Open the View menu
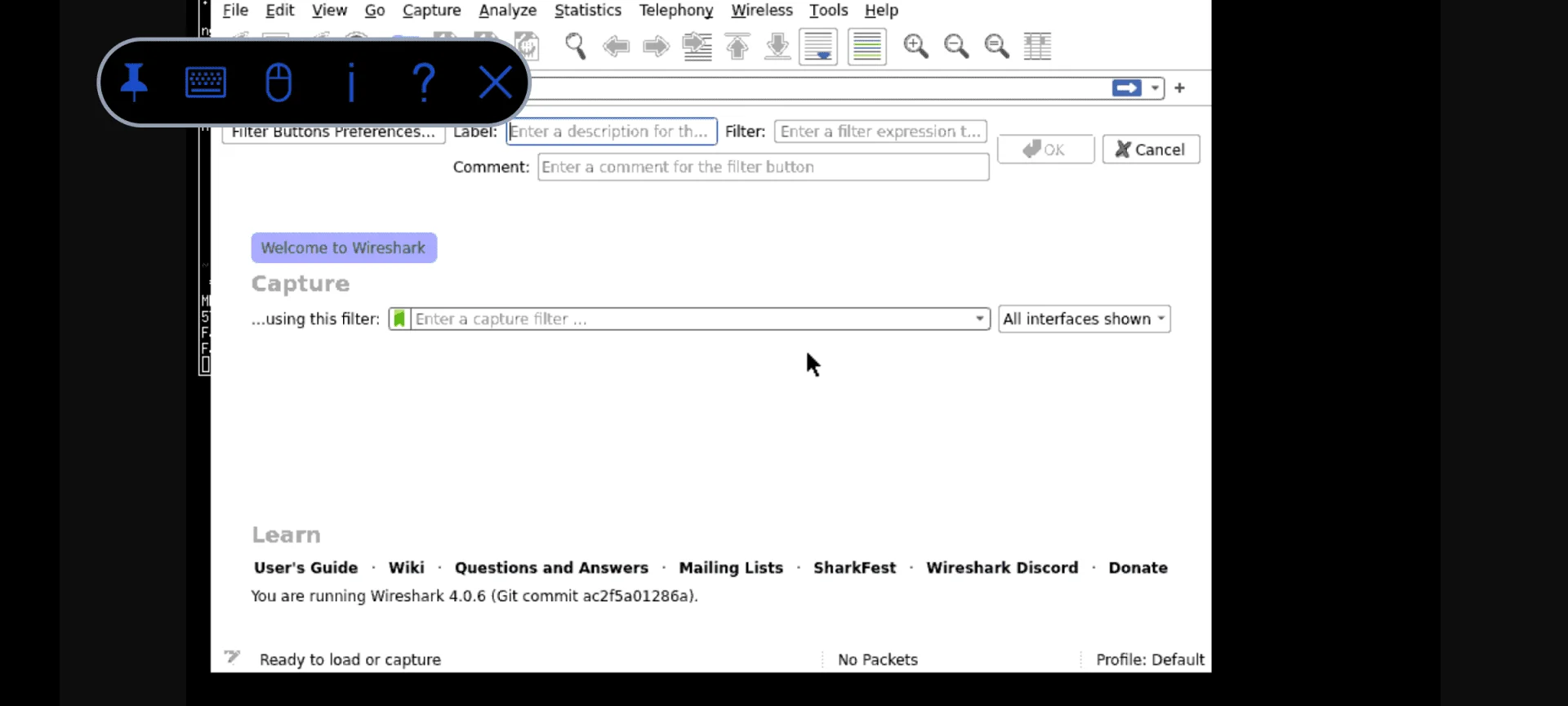Image resolution: width=1568 pixels, height=706 pixels. pos(329,10)
